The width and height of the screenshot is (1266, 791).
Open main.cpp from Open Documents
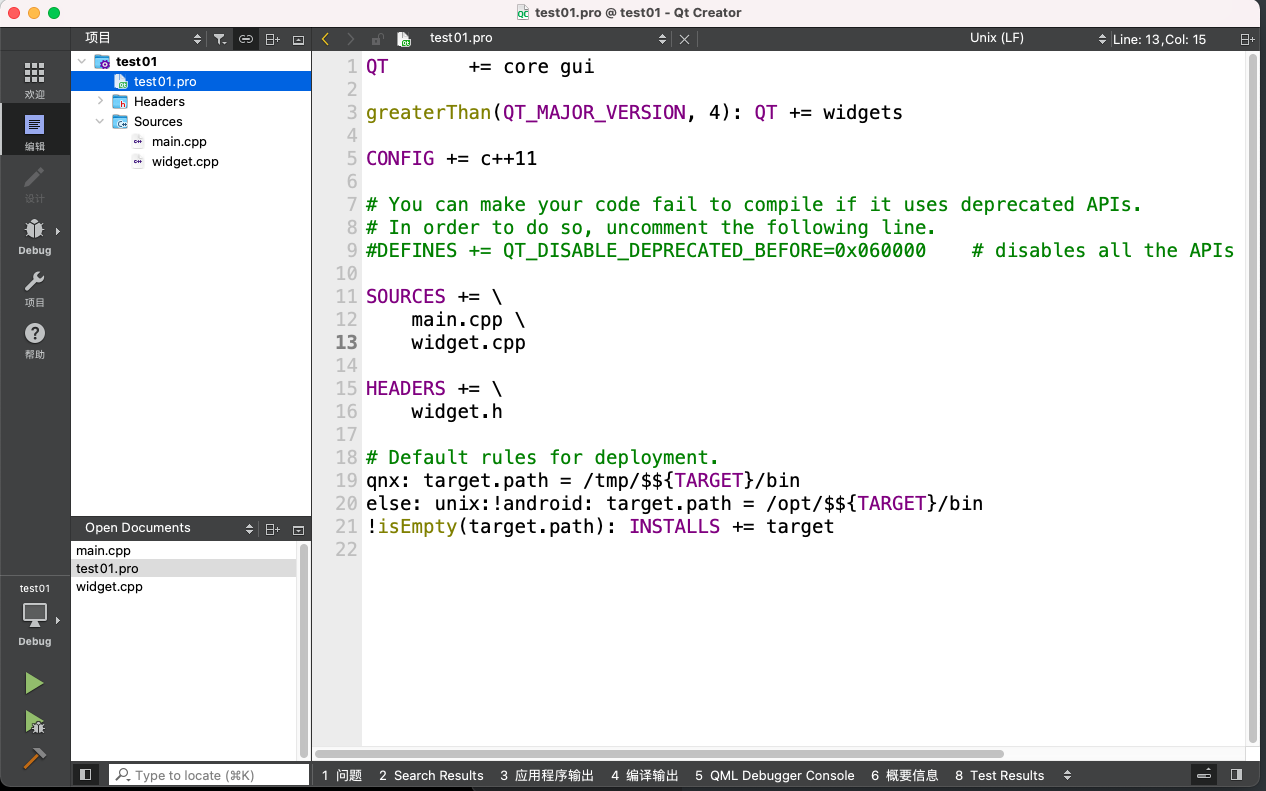[103, 551]
